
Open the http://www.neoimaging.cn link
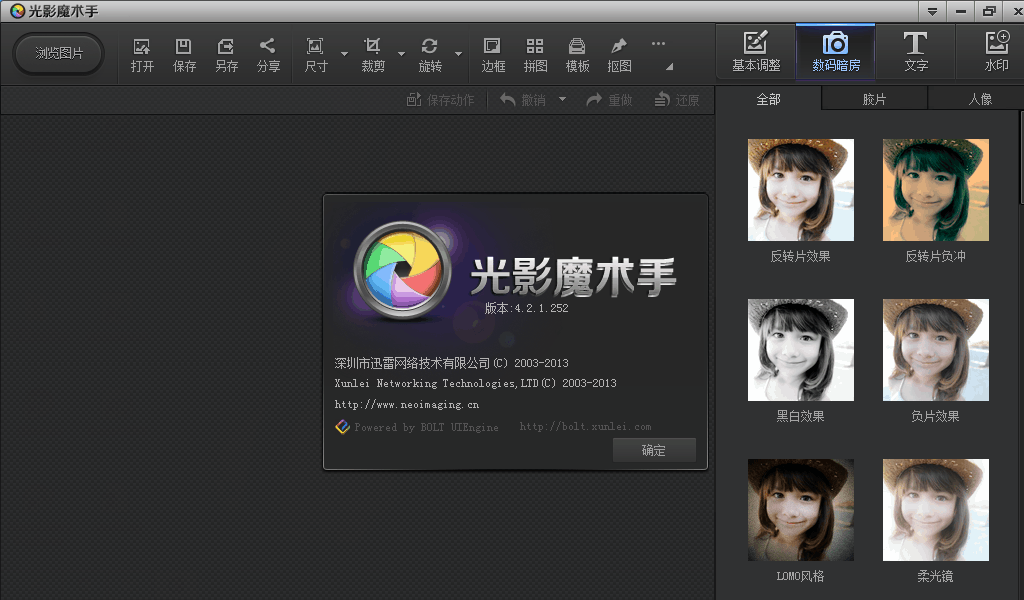pyautogui.click(x=407, y=405)
